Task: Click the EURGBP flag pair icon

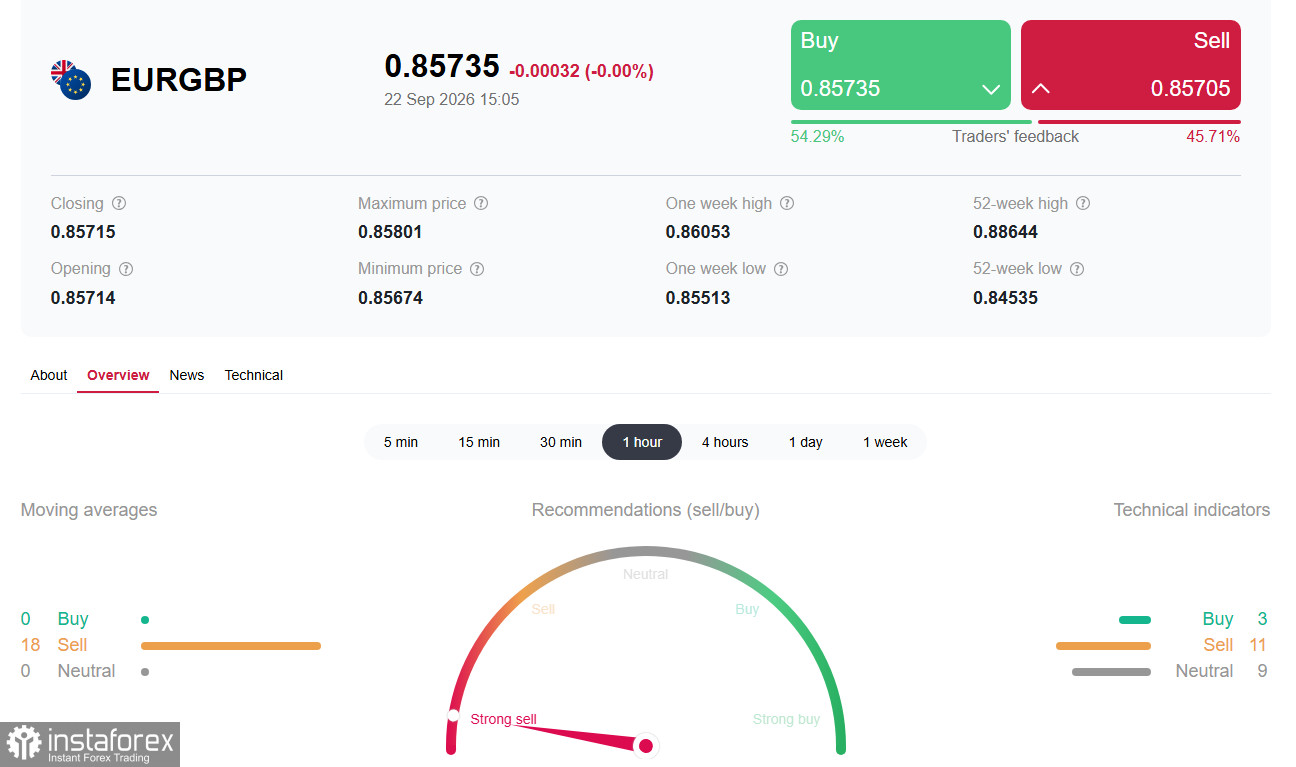Action: pyautogui.click(x=71, y=80)
